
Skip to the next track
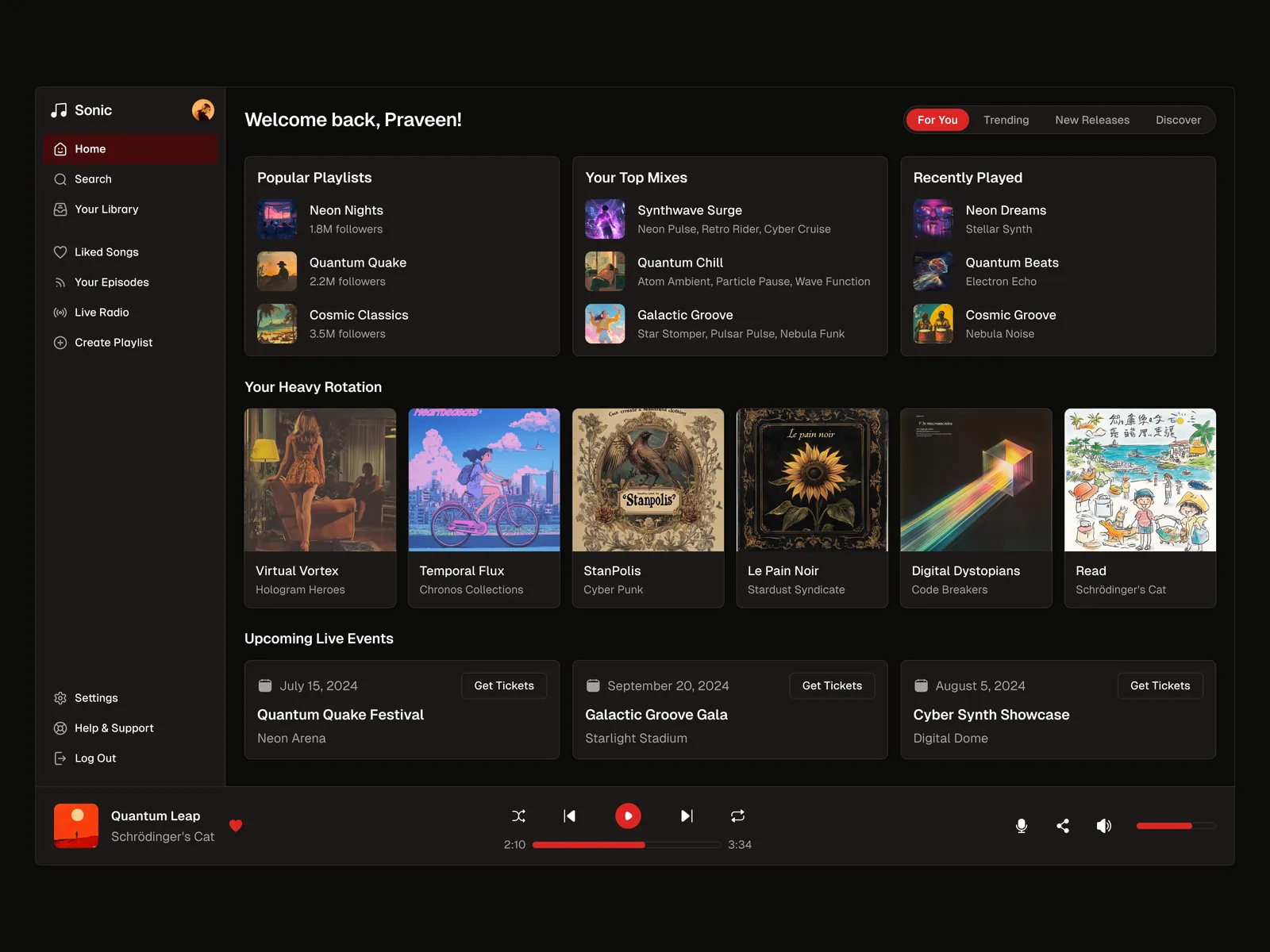coord(687,816)
